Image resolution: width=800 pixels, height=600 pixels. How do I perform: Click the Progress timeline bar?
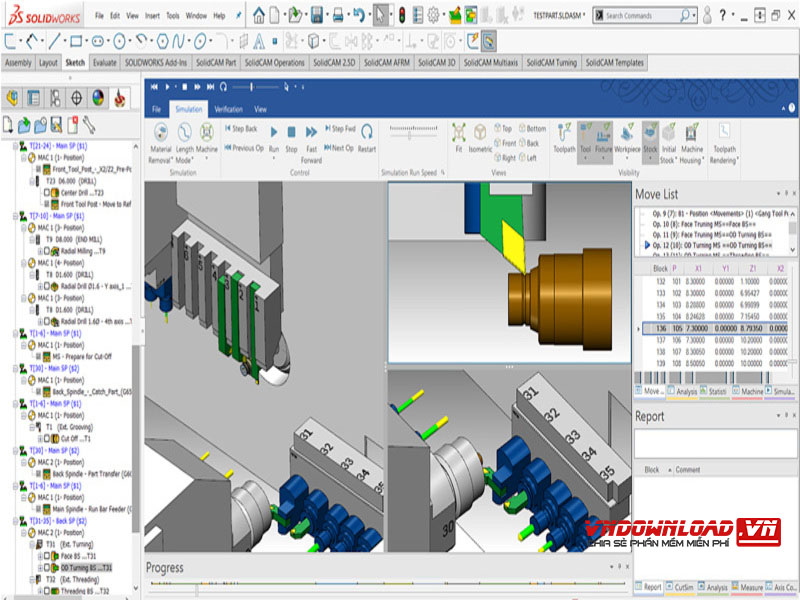tap(388, 583)
